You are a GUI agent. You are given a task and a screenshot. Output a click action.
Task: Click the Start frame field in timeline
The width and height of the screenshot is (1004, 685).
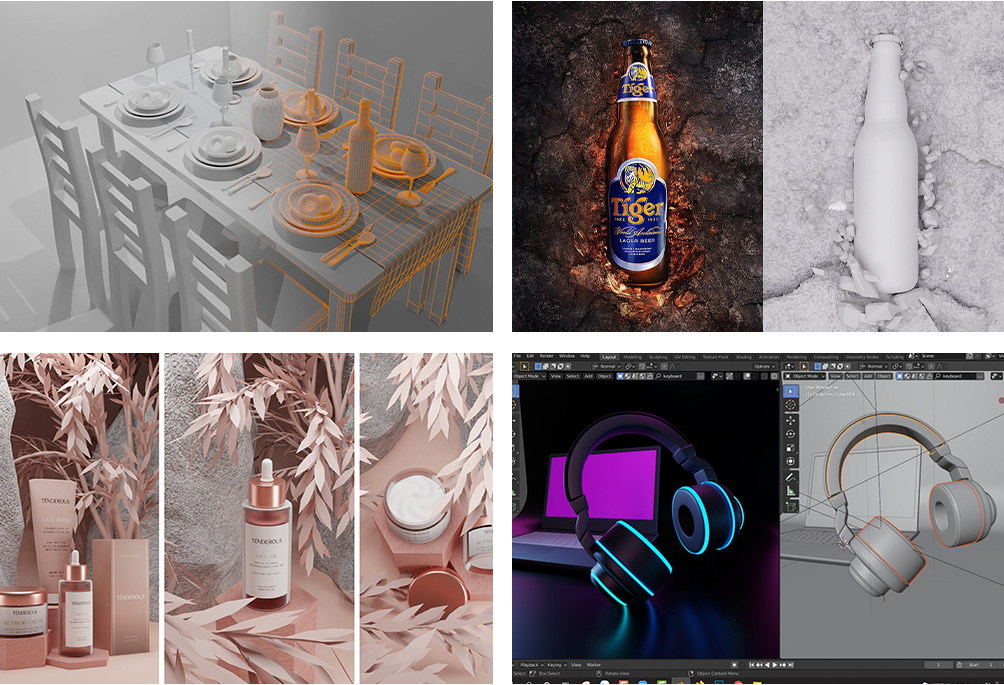coord(981,665)
